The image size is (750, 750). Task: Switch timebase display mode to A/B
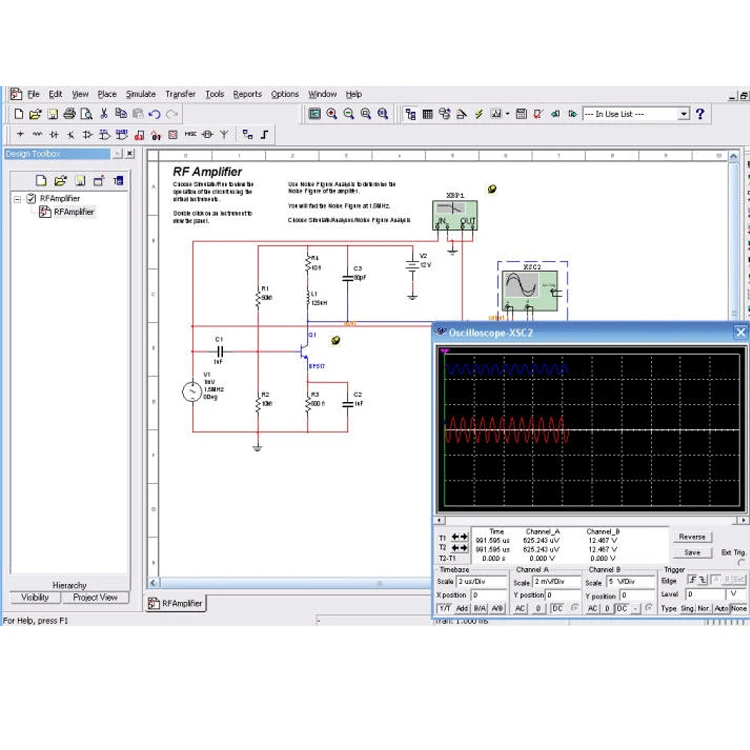(497, 608)
